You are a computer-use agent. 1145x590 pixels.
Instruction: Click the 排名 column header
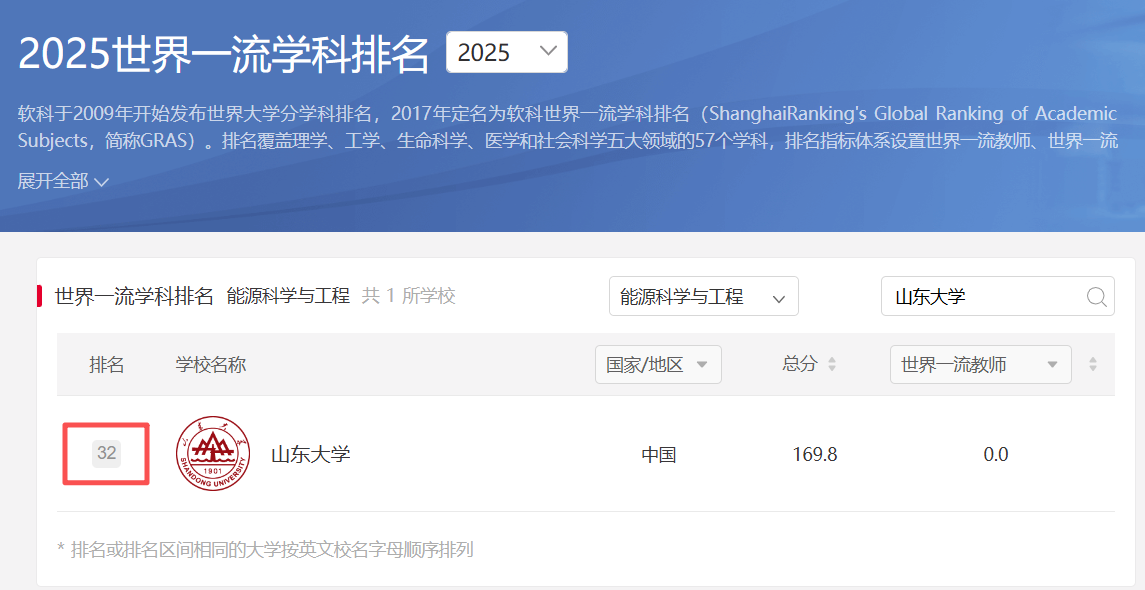107,365
